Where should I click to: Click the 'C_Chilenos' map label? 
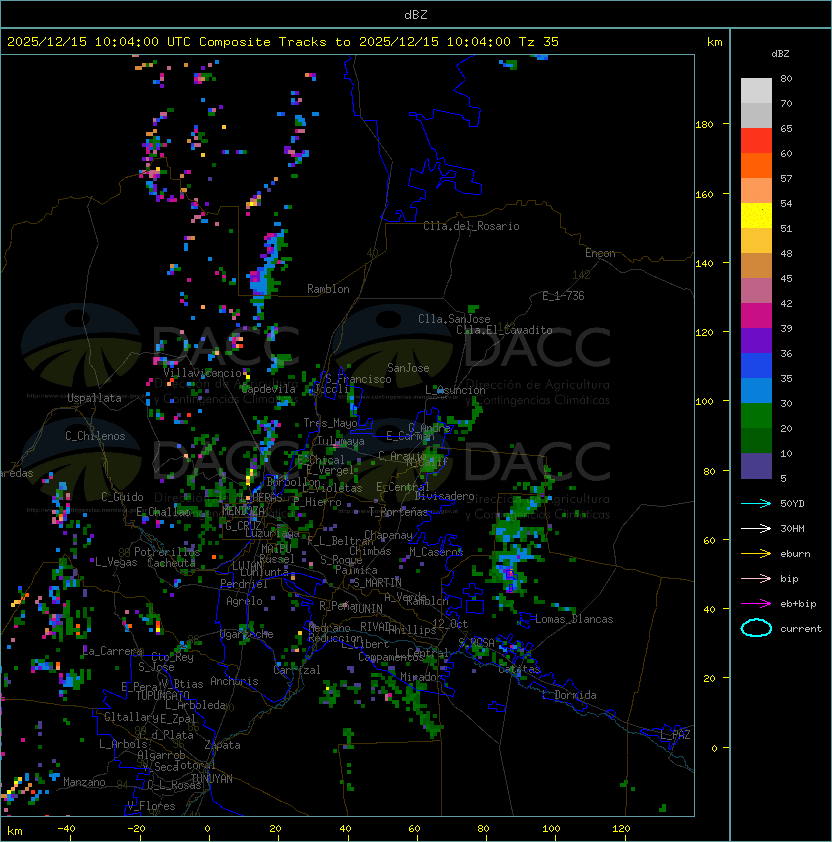tap(95, 436)
